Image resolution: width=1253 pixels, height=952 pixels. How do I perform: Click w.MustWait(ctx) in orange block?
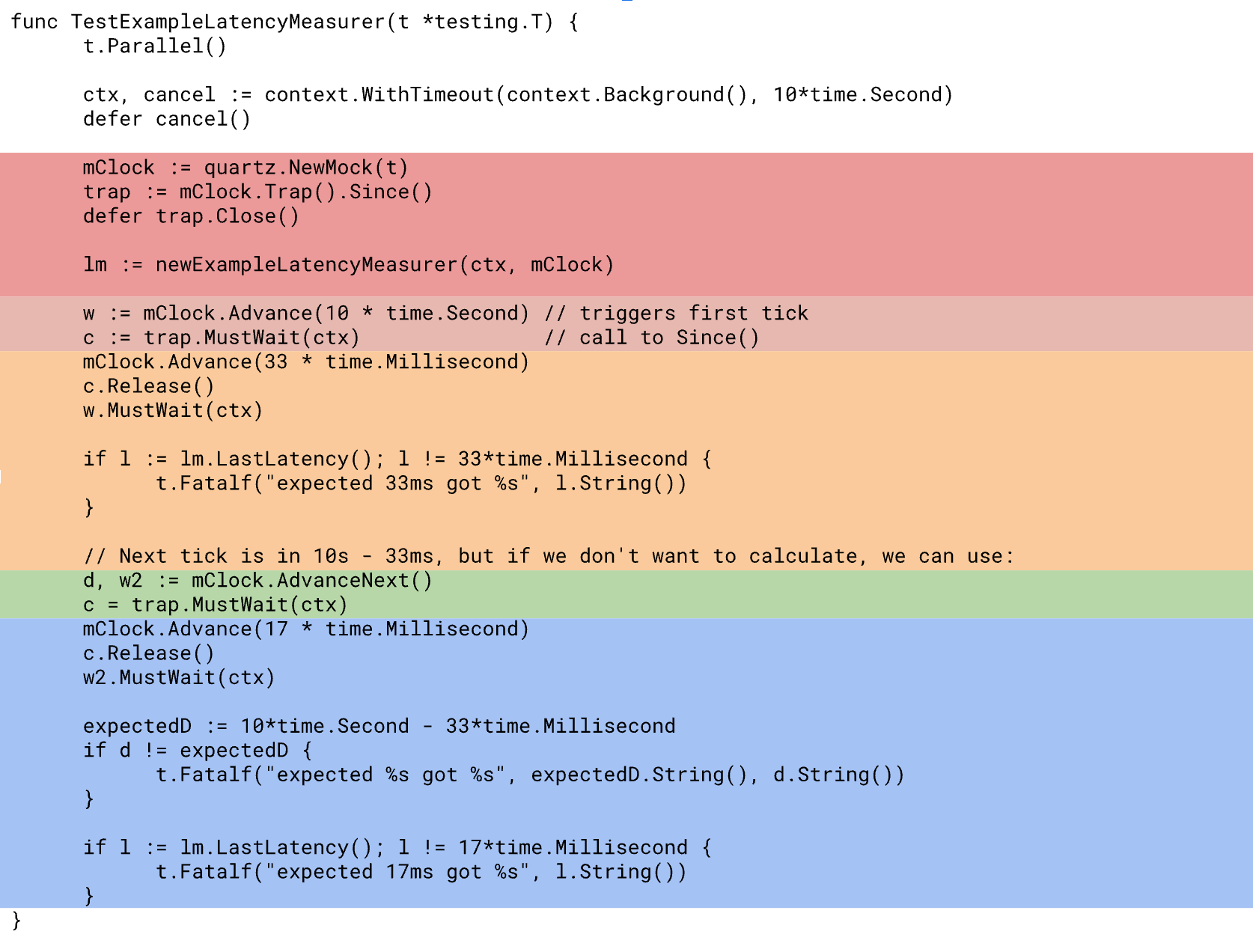pos(173,411)
